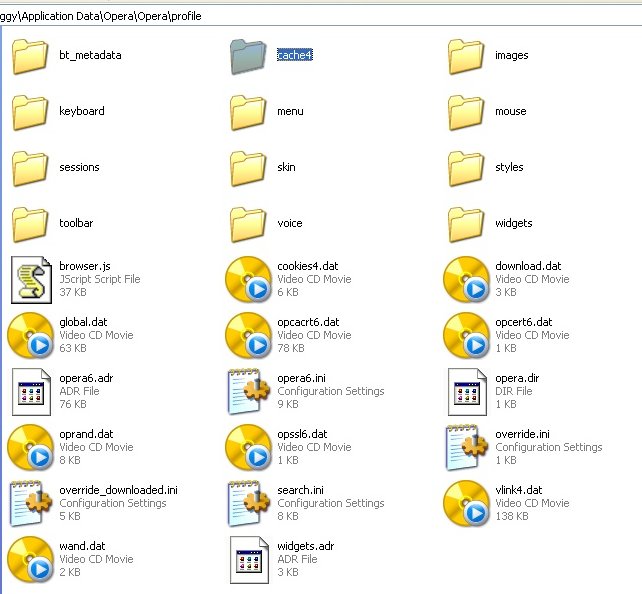Screen dimensions: 642x594
Task: Select the skin folder icon
Action: [247, 167]
